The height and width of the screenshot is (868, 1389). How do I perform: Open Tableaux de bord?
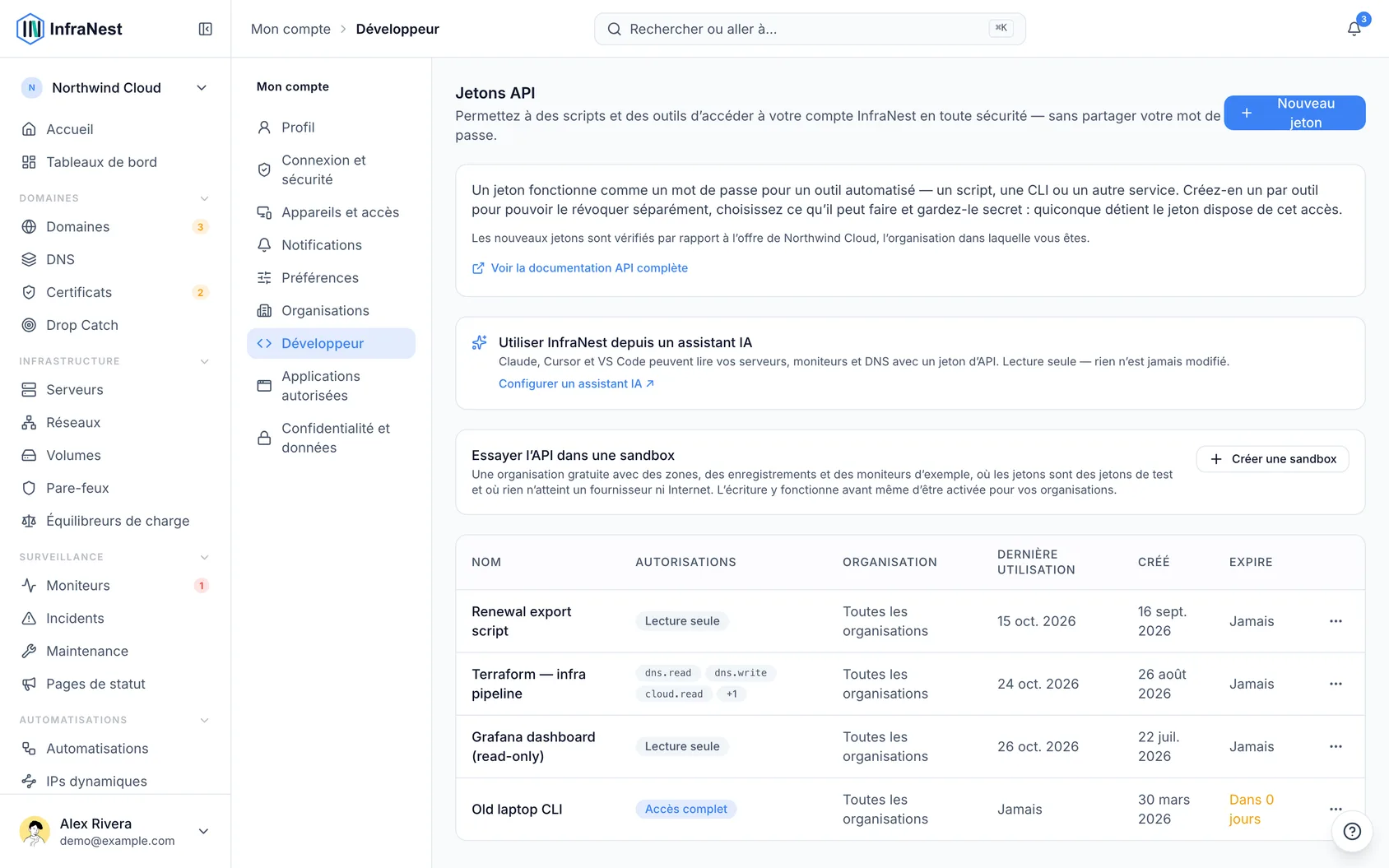115,162
